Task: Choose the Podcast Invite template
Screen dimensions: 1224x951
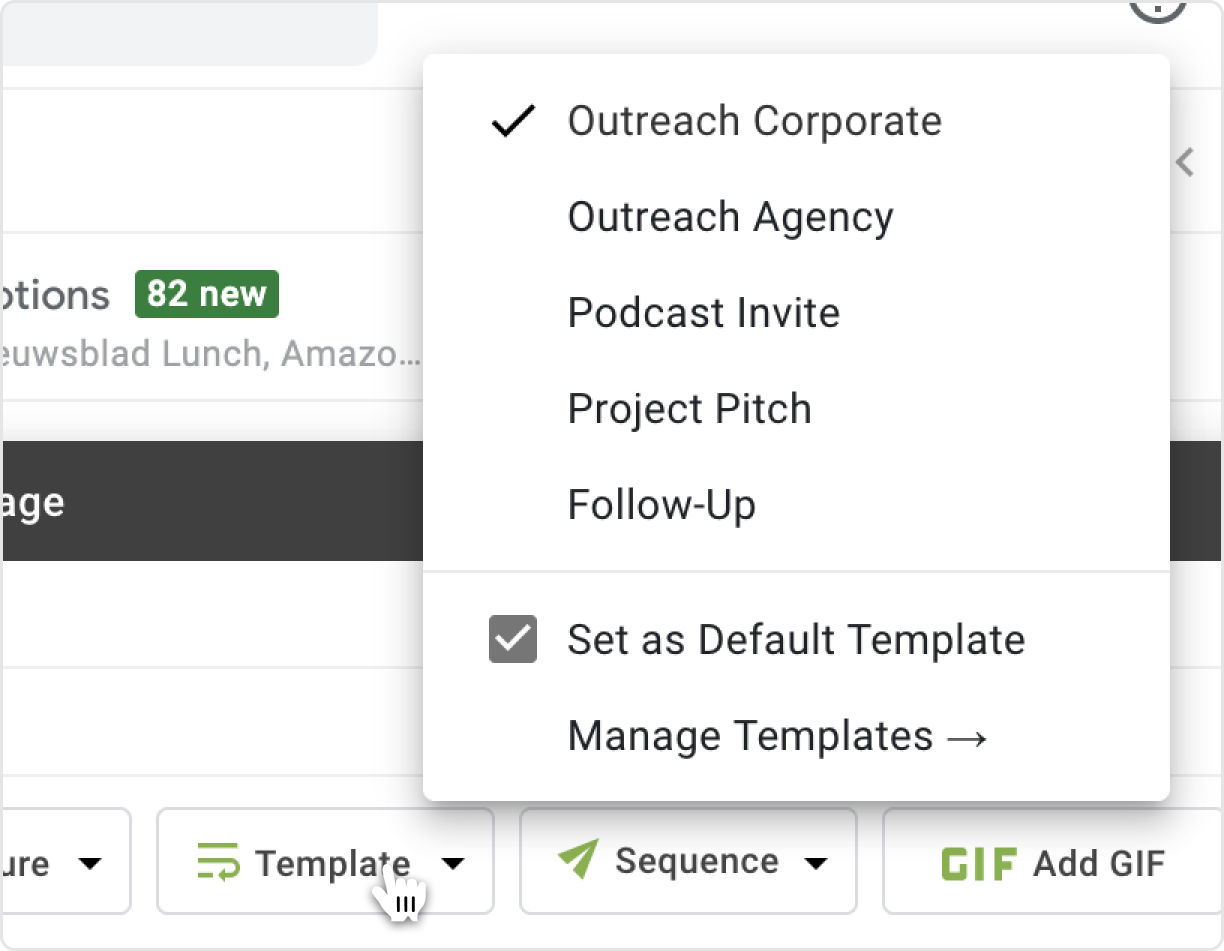Action: [703, 313]
